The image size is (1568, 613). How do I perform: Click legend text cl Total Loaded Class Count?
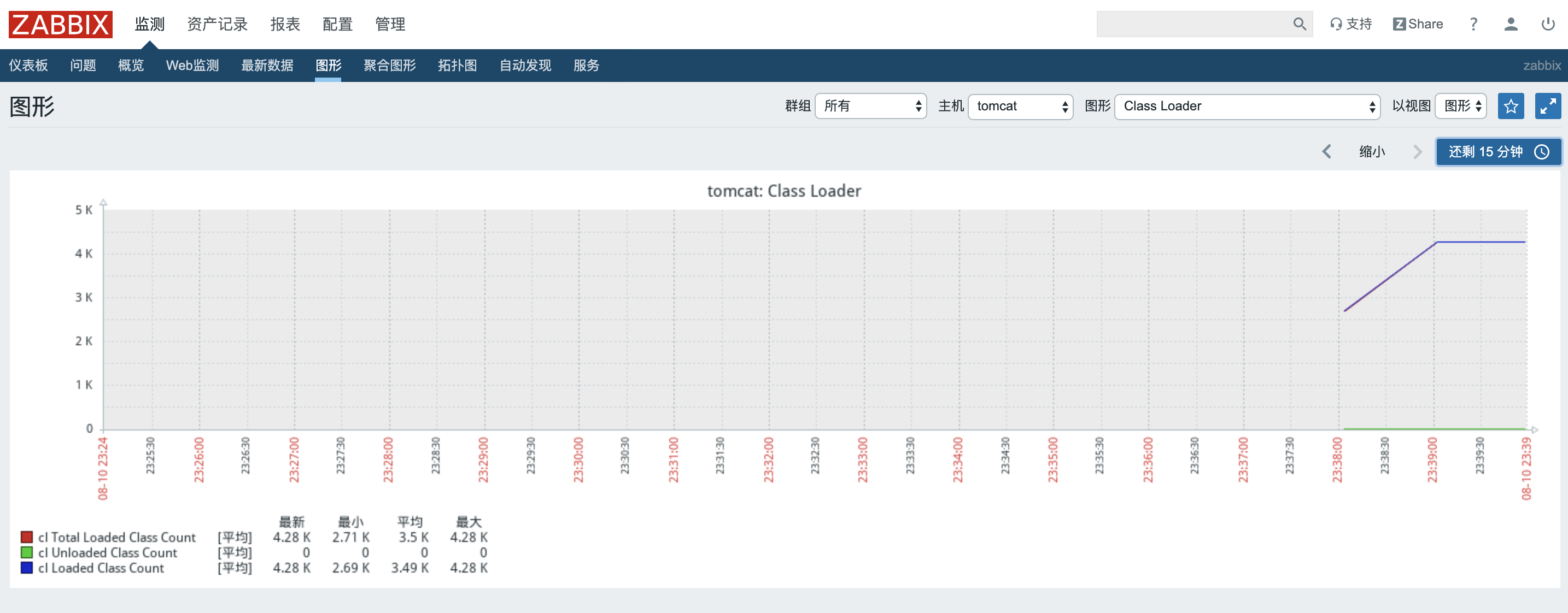(117, 537)
